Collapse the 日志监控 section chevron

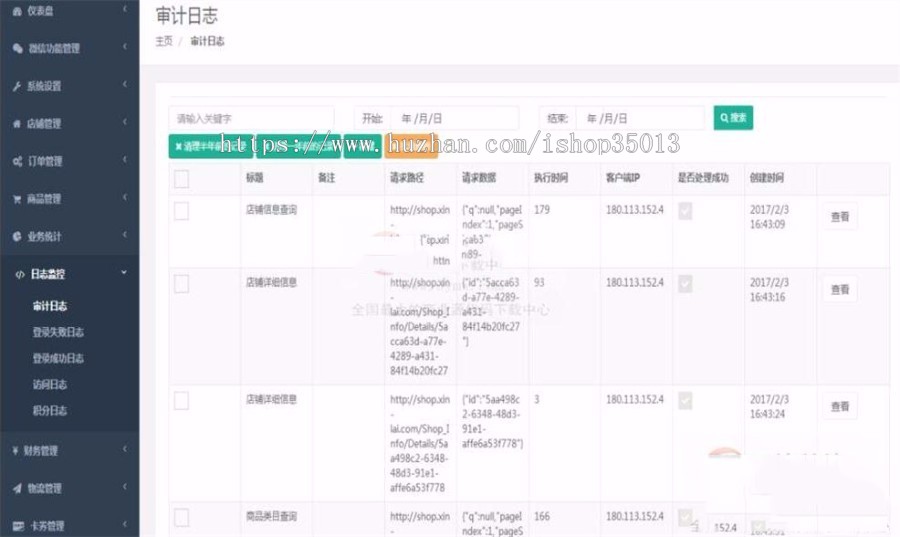[x=125, y=273]
